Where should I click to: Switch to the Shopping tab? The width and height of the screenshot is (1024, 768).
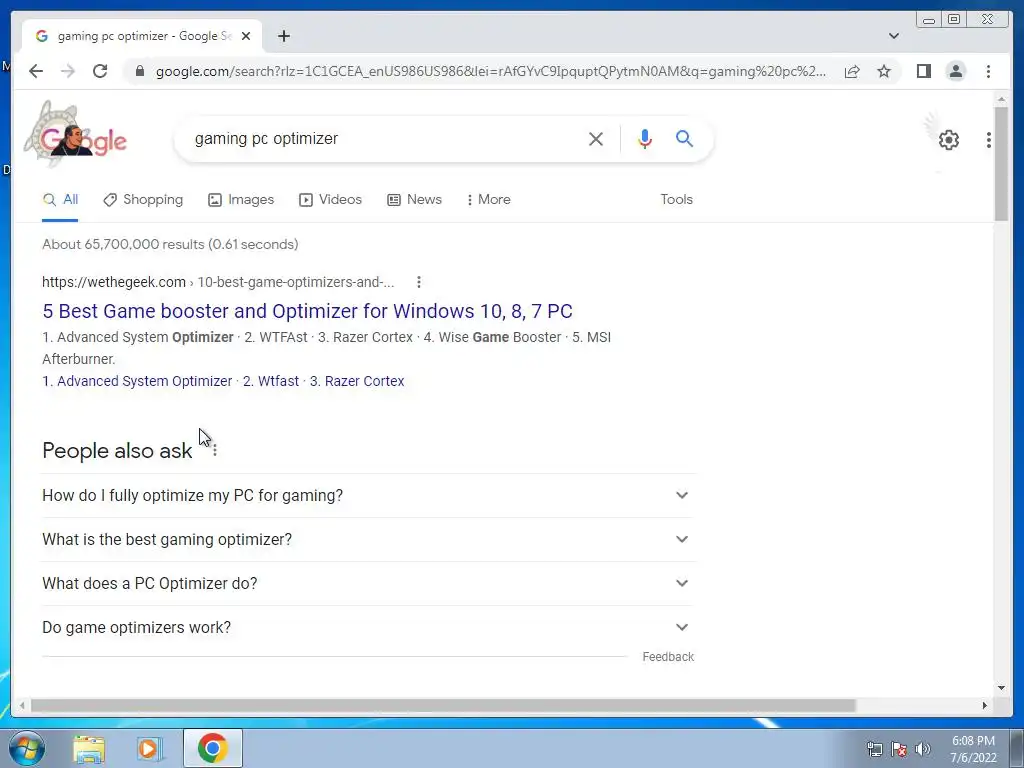(x=143, y=200)
